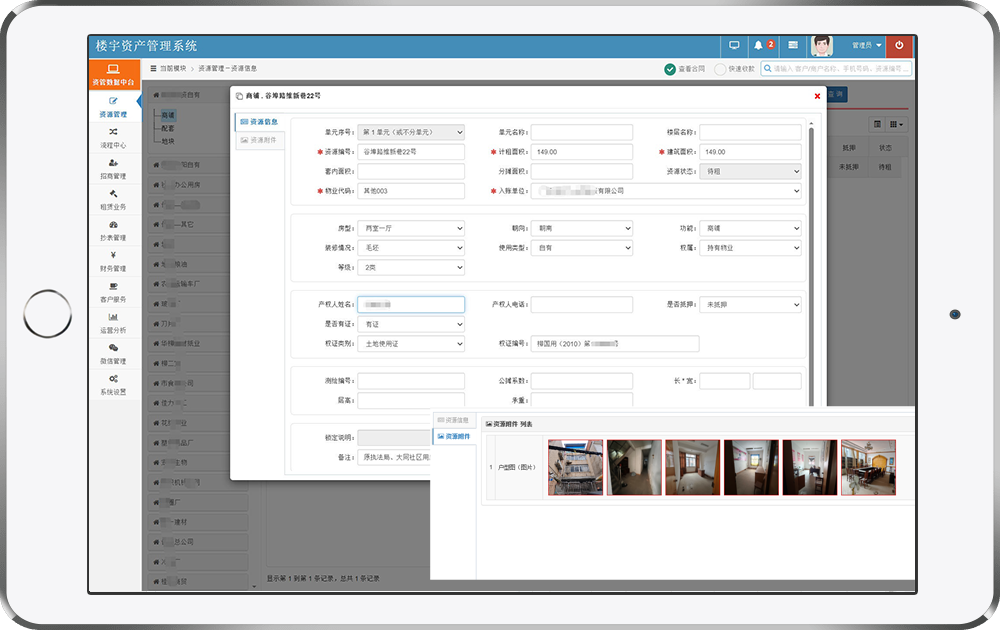The width and height of the screenshot is (1000, 630).
Task: Open the 权证类别 dropdown
Action: (x=411, y=344)
